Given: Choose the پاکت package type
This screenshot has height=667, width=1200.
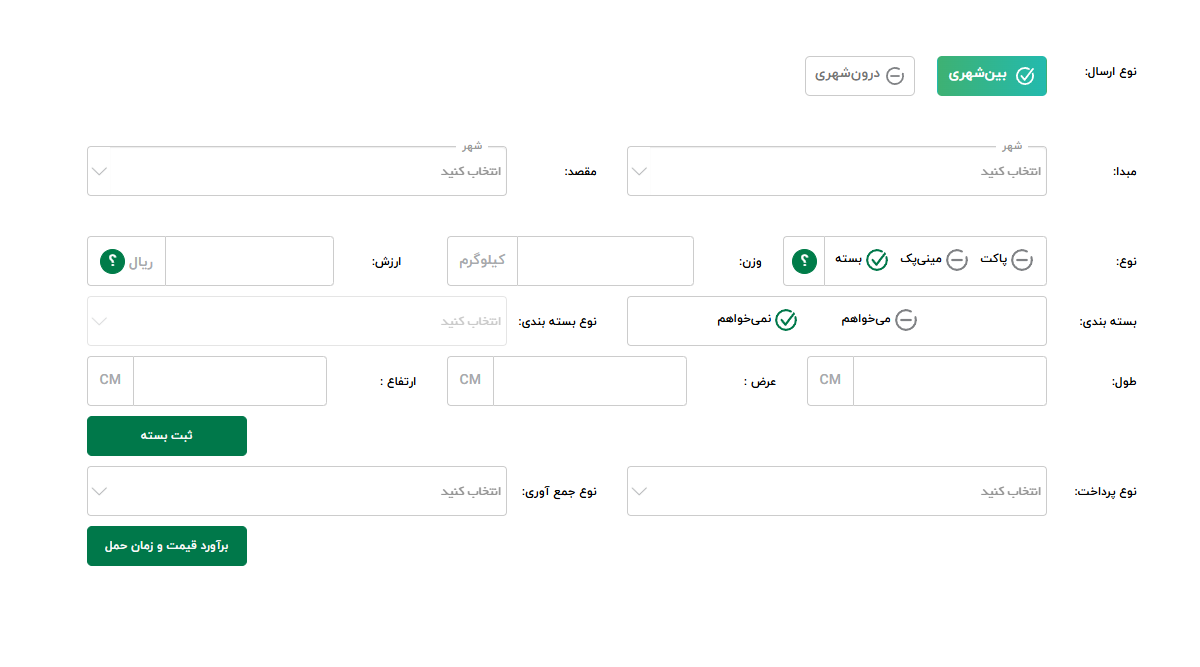Looking at the screenshot, I should [x=1007, y=261].
